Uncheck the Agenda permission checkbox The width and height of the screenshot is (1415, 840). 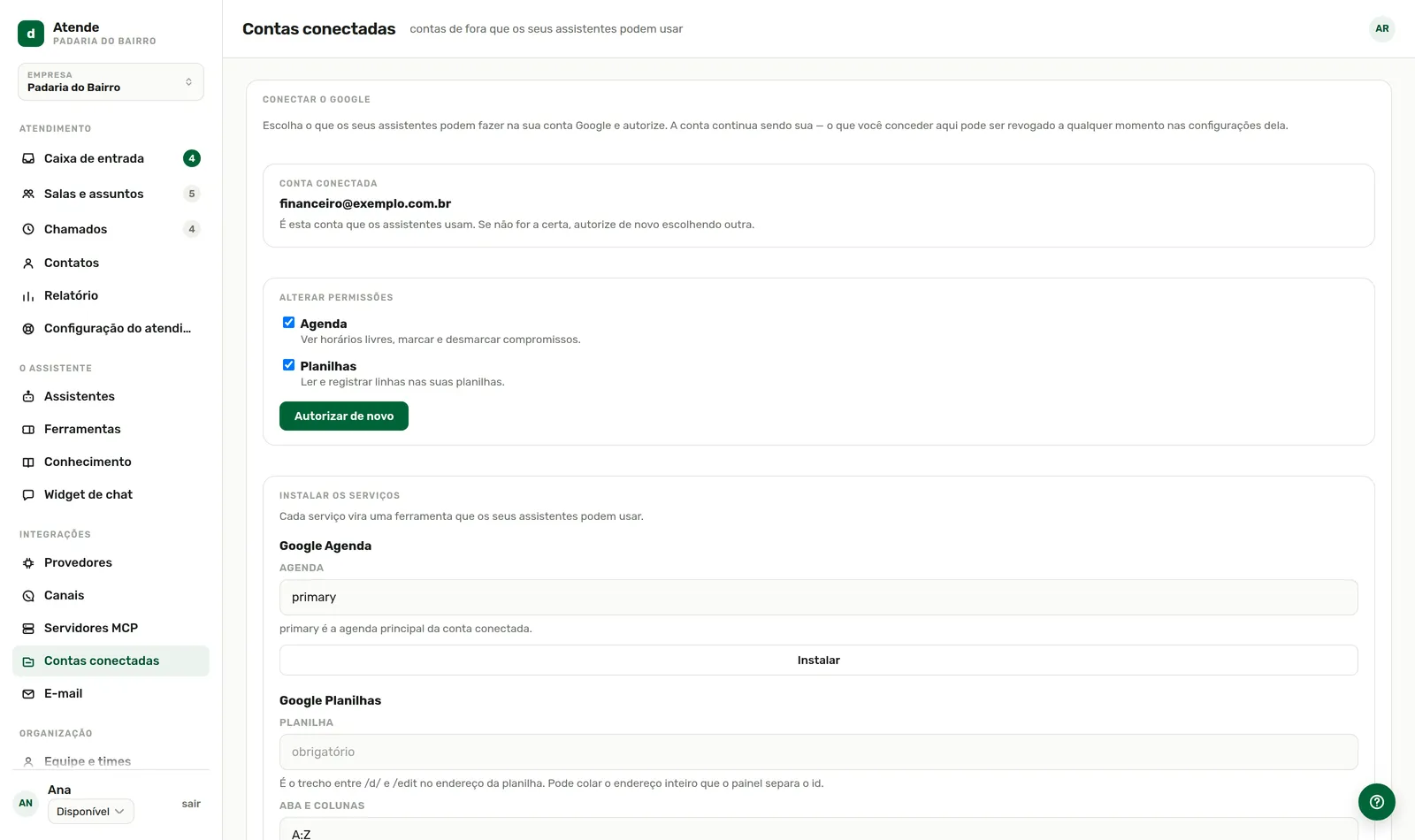point(288,323)
